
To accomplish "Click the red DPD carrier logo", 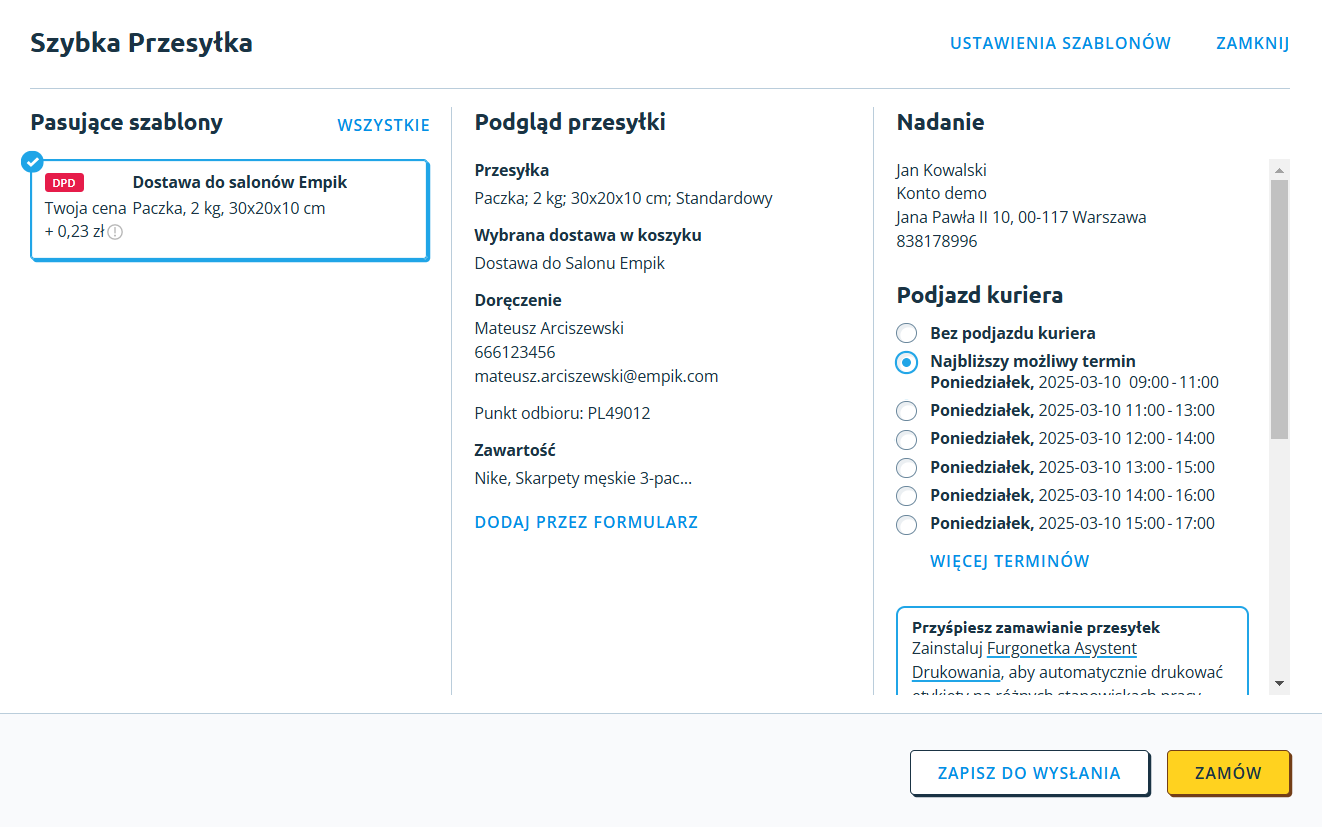I will (x=64, y=182).
